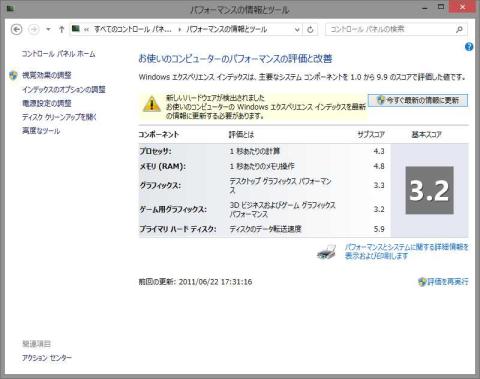The height and width of the screenshot is (379, 480).
Task: Click the 4.3 processor subscore
Action: tap(379, 151)
